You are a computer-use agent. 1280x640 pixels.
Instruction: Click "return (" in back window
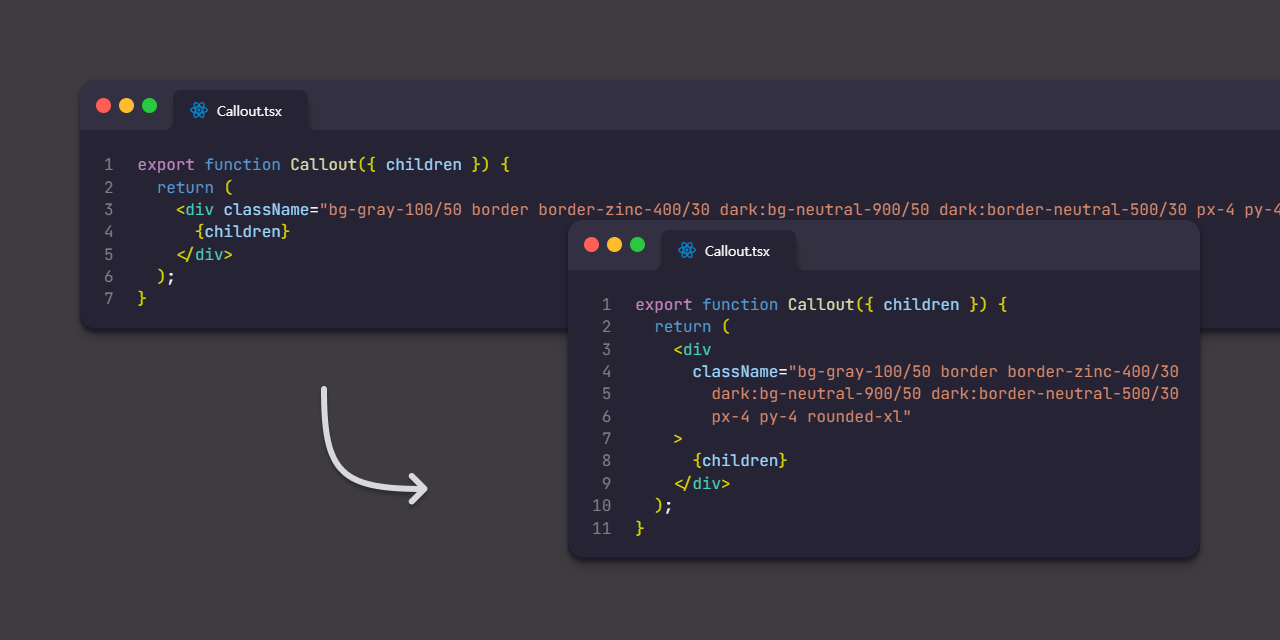tap(194, 188)
